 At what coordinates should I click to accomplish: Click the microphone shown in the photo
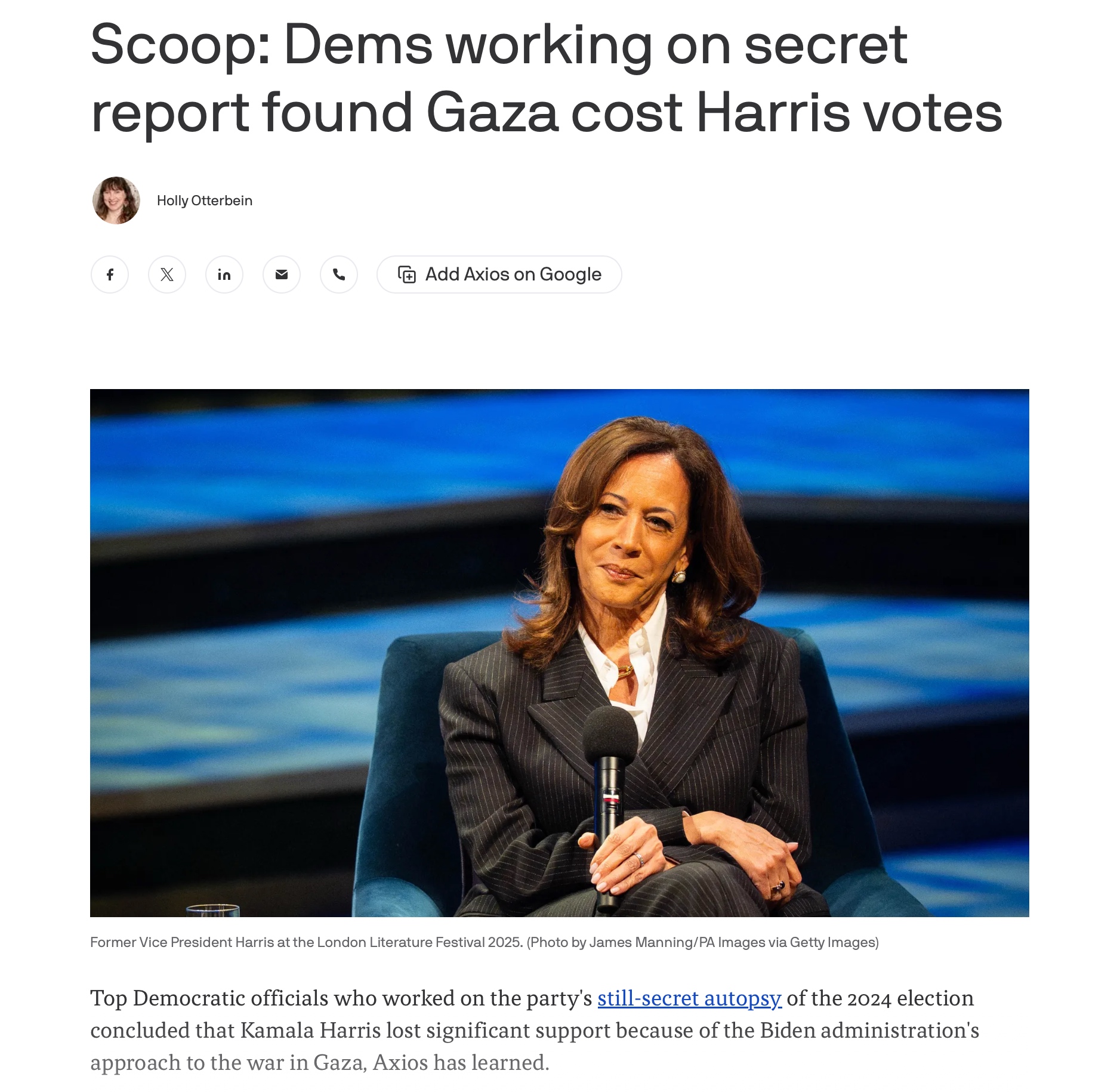[609, 806]
